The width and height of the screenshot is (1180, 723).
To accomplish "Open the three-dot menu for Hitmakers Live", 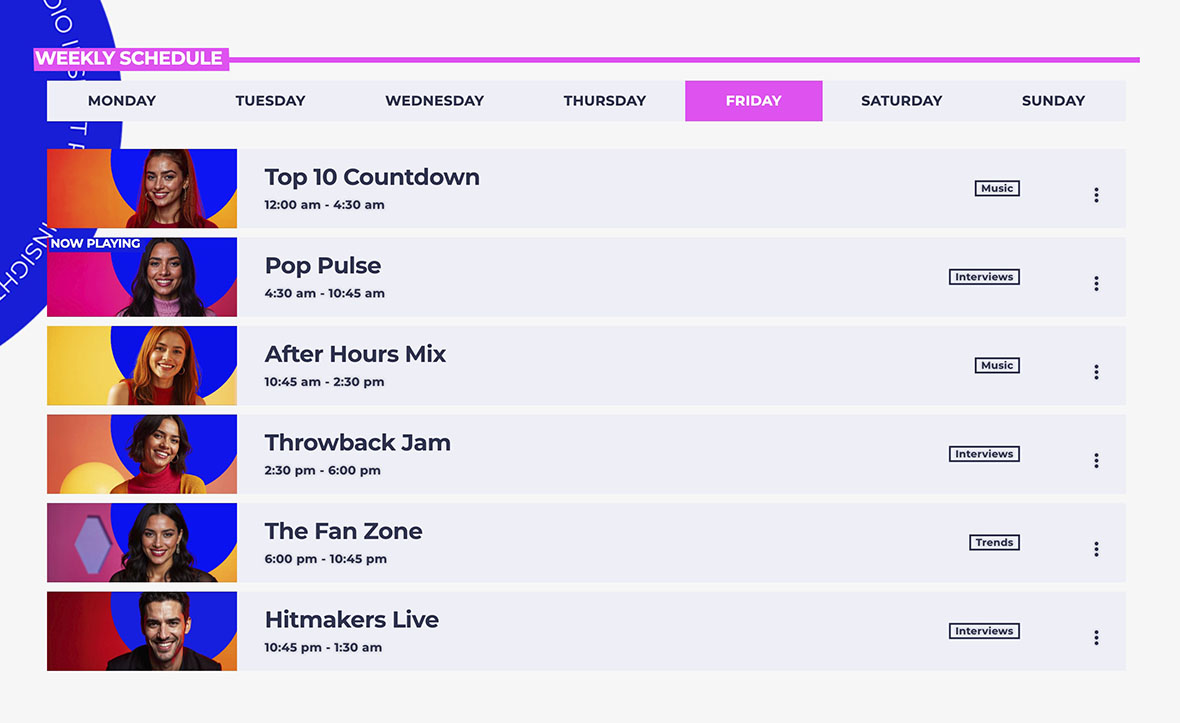I will [x=1096, y=637].
